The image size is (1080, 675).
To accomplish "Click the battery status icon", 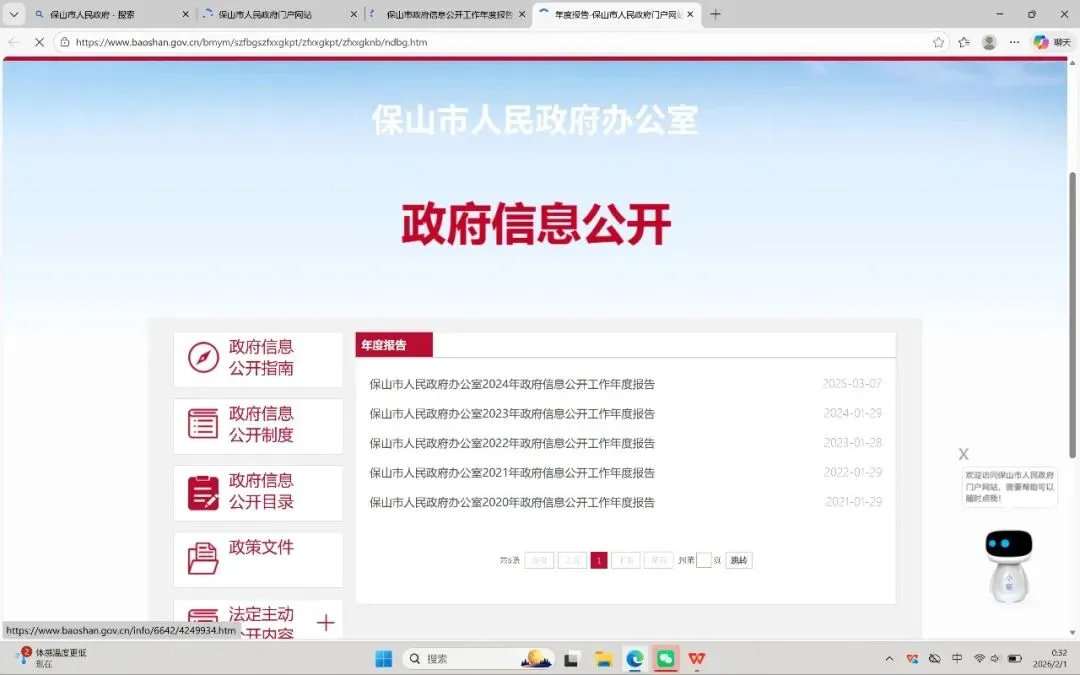I will tap(1015, 659).
